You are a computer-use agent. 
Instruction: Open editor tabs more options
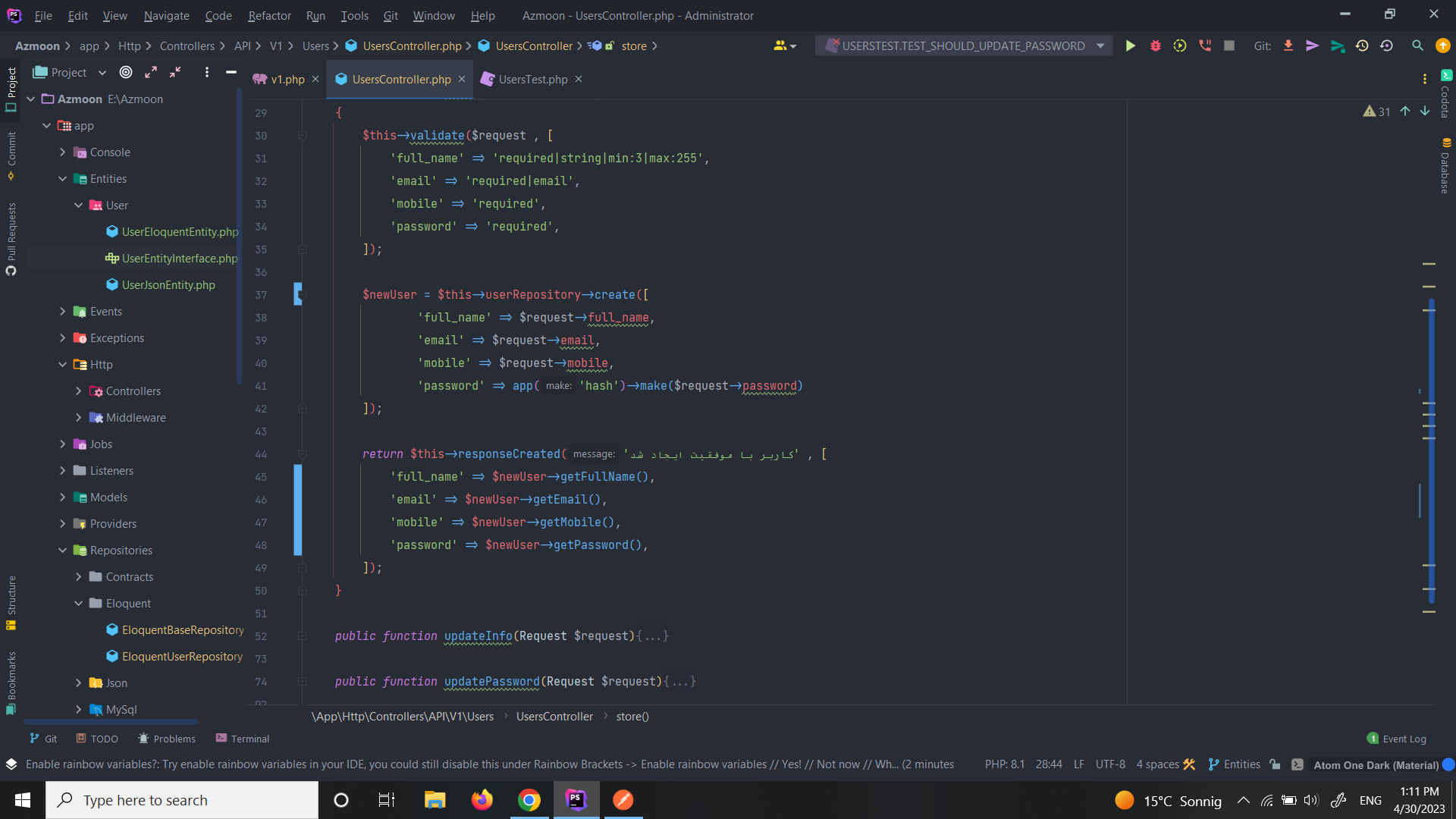[x=1425, y=79]
